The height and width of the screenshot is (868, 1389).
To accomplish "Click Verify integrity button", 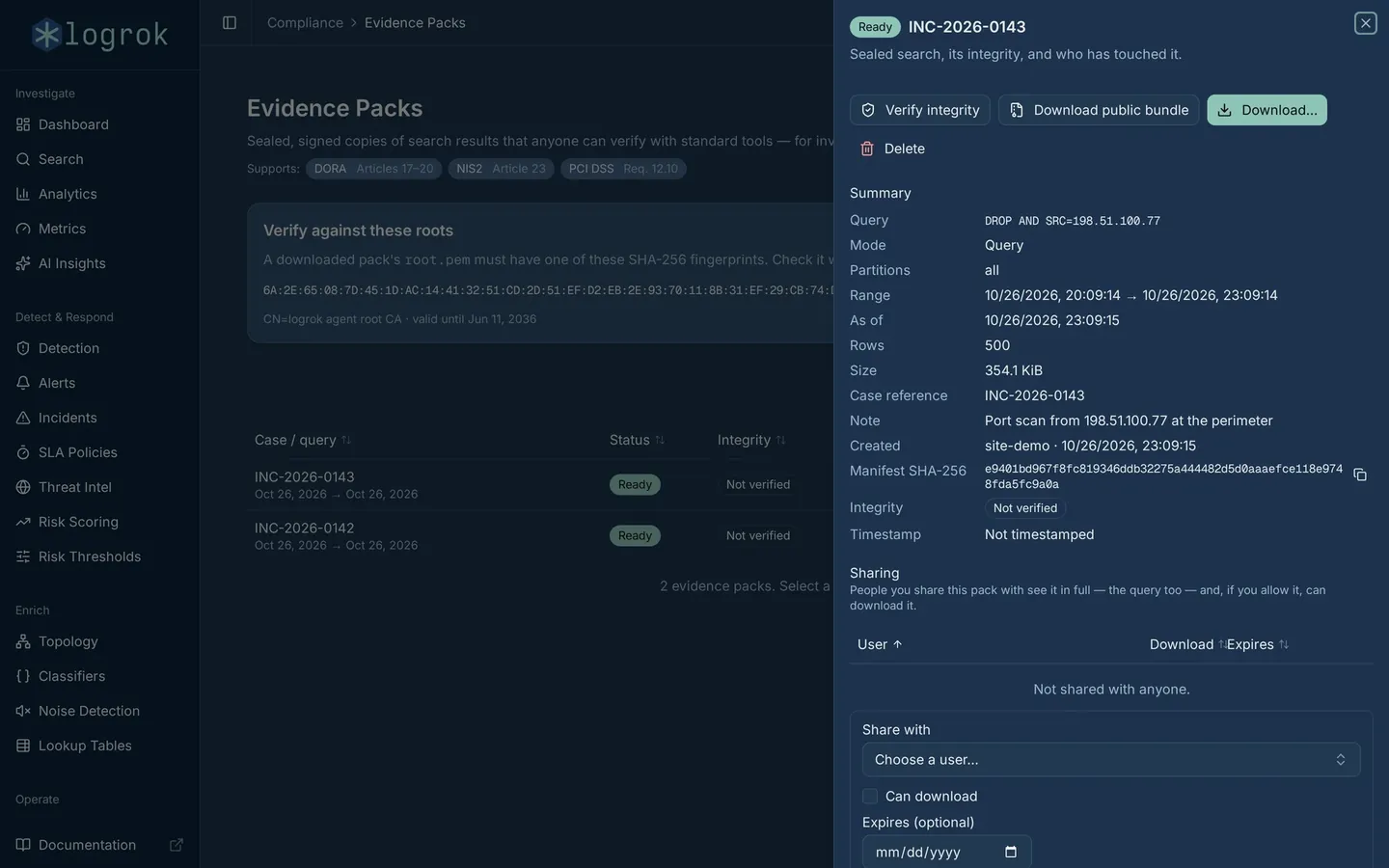I will (920, 110).
